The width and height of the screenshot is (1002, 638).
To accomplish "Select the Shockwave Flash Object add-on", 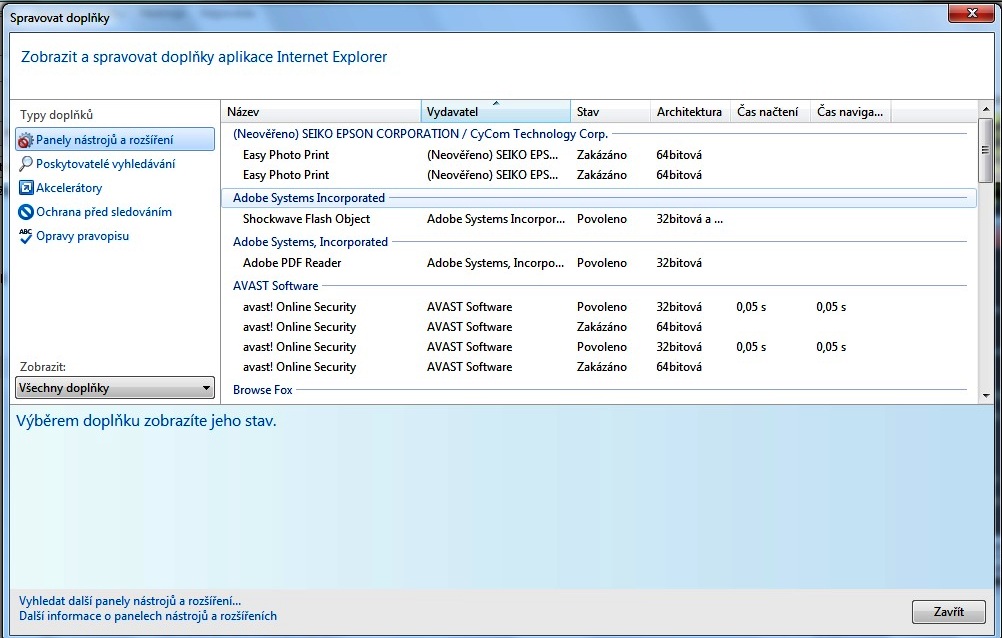I will 306,219.
